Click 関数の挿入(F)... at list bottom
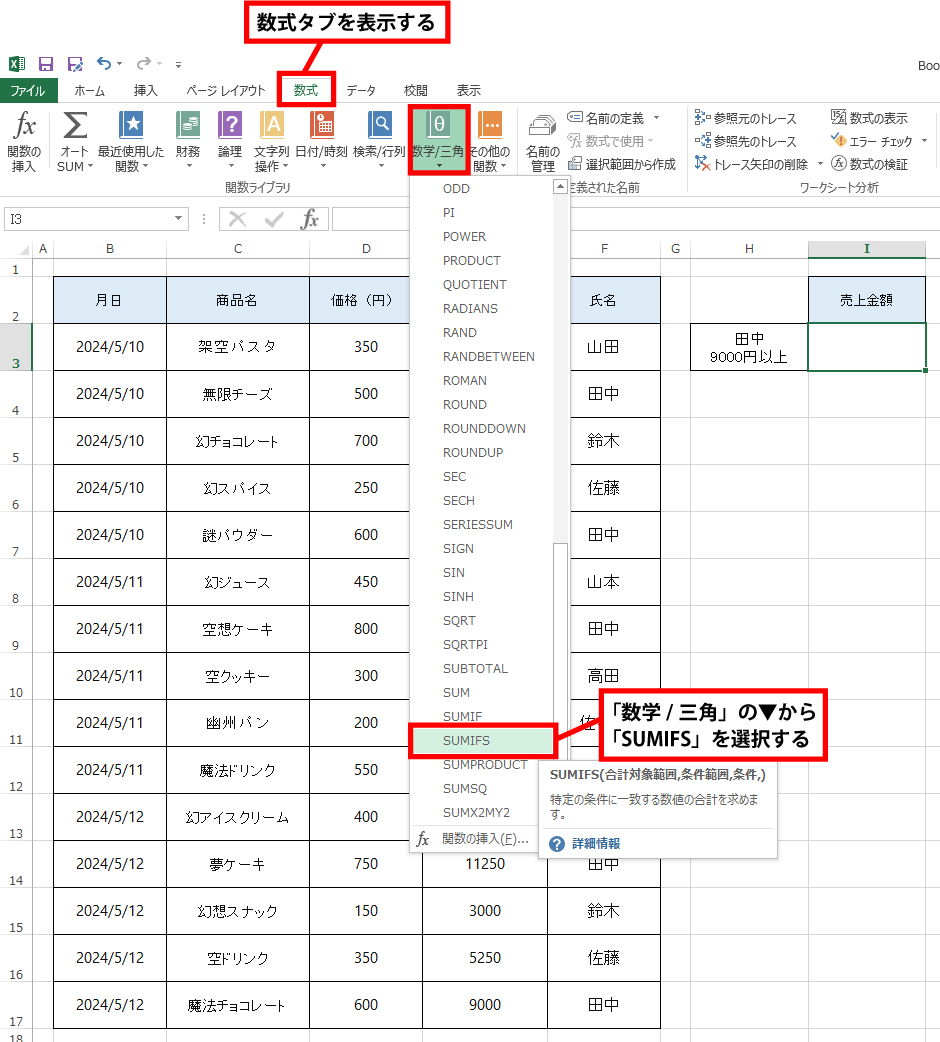The image size is (940, 1042). tap(474, 839)
